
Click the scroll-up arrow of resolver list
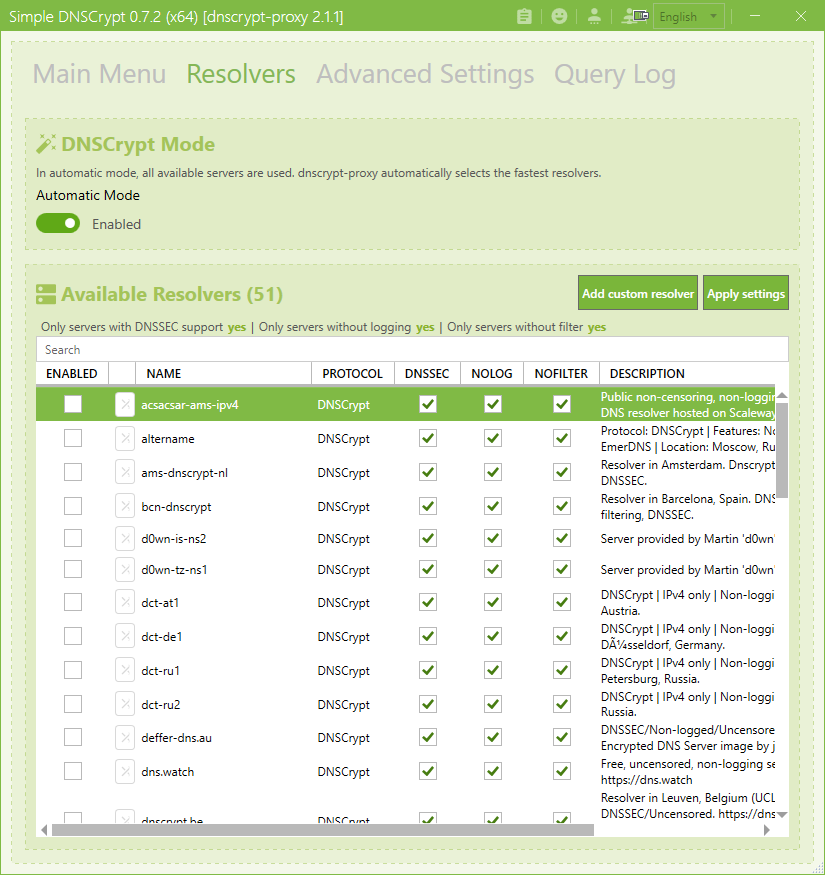click(x=783, y=395)
